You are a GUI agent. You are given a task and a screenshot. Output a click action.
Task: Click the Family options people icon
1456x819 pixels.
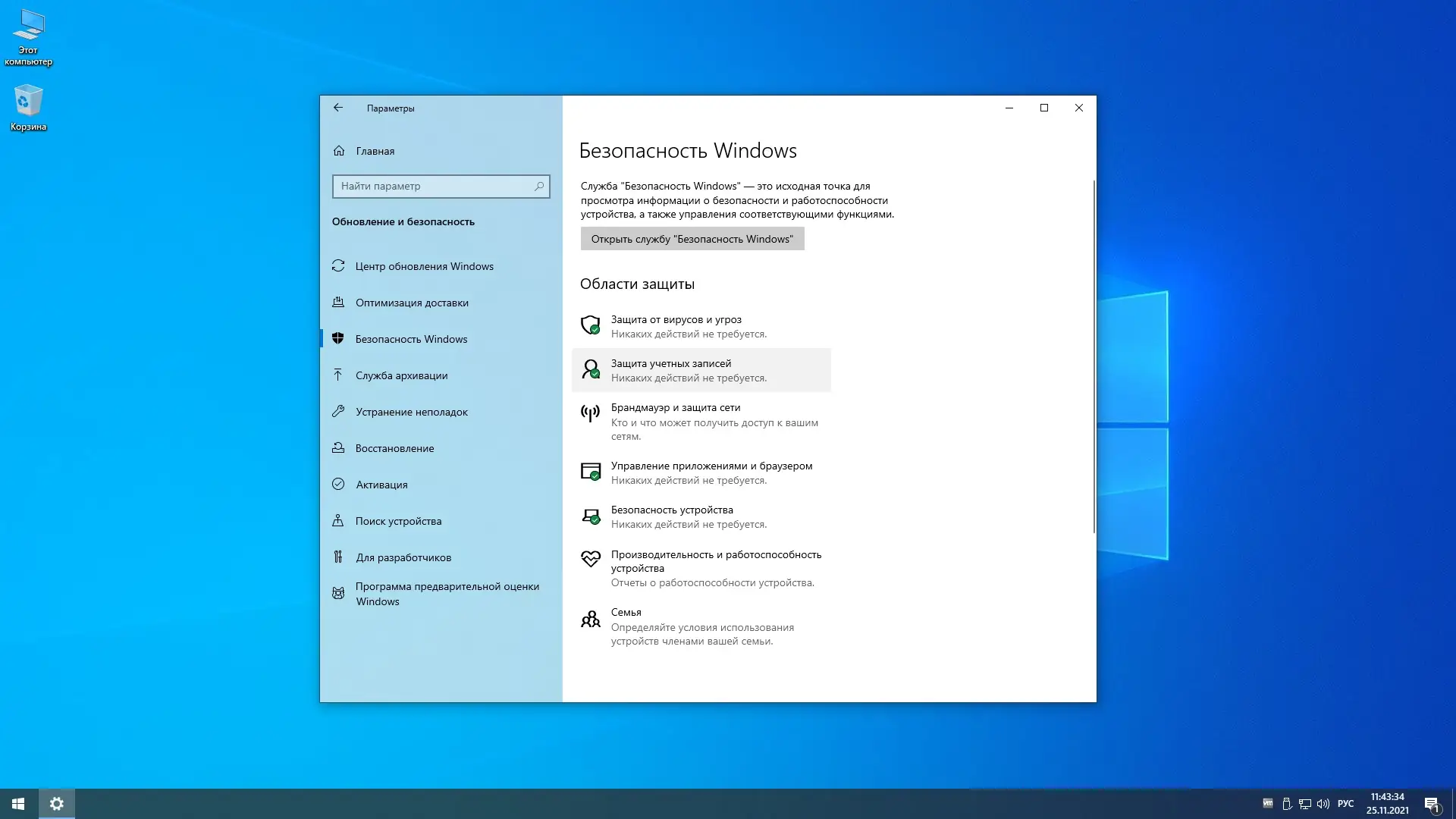pyautogui.click(x=590, y=620)
